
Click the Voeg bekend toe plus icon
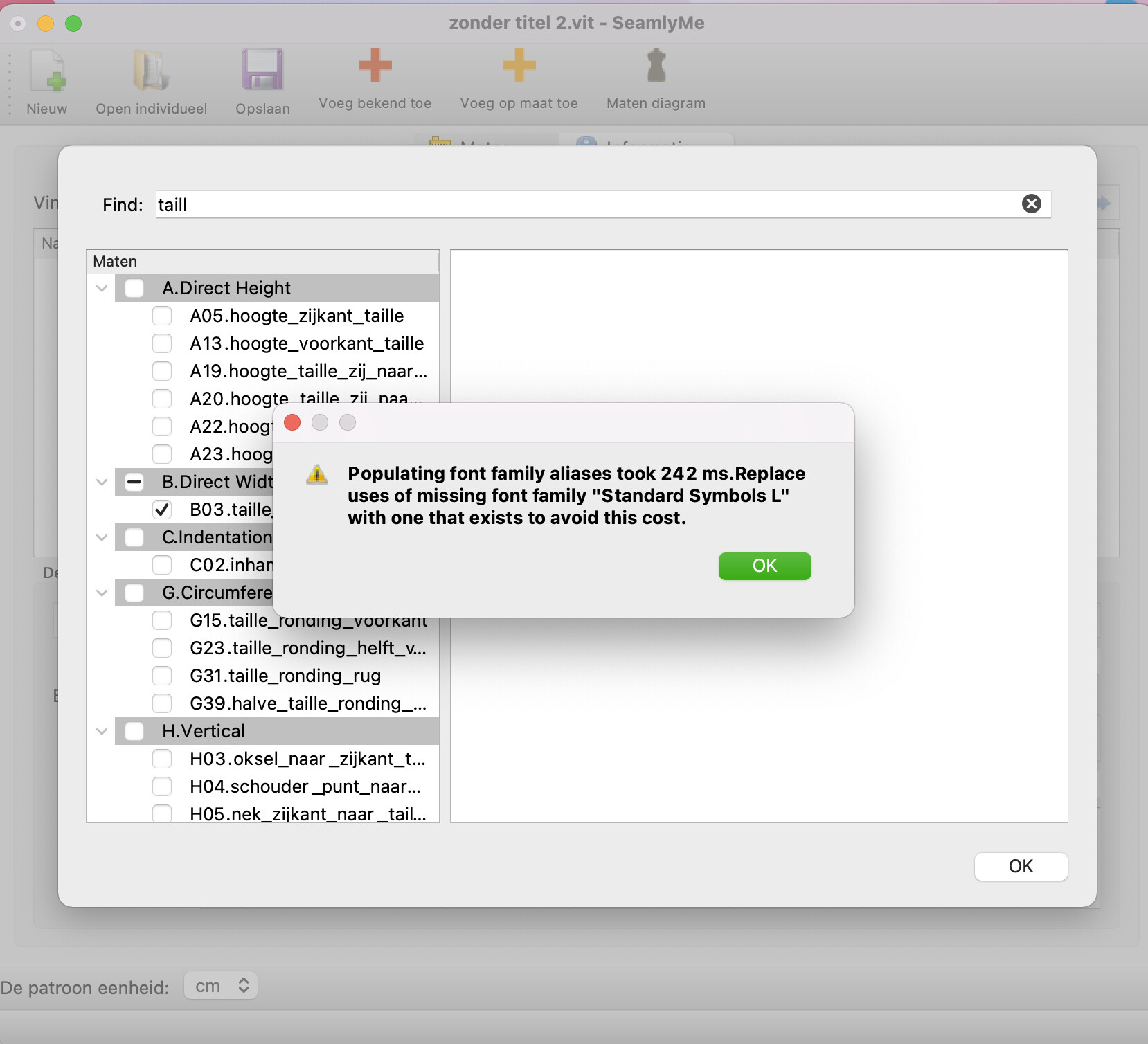375,66
